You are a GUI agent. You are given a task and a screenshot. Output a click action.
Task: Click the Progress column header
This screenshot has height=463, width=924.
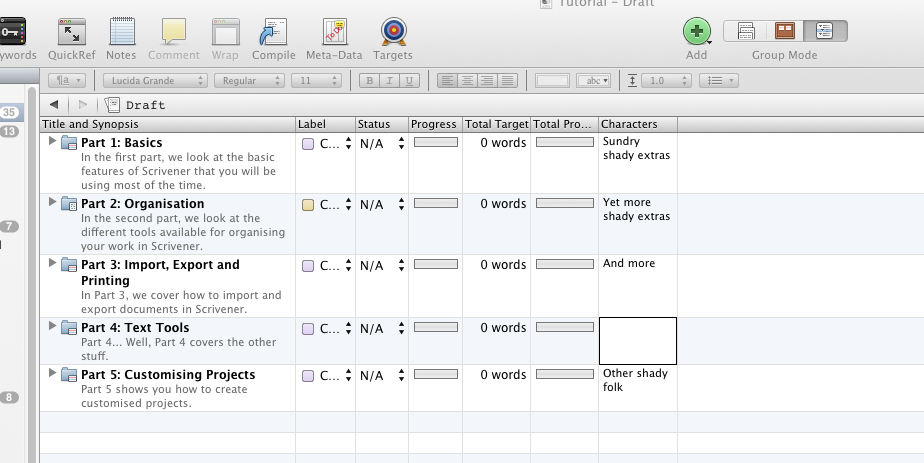[435, 124]
